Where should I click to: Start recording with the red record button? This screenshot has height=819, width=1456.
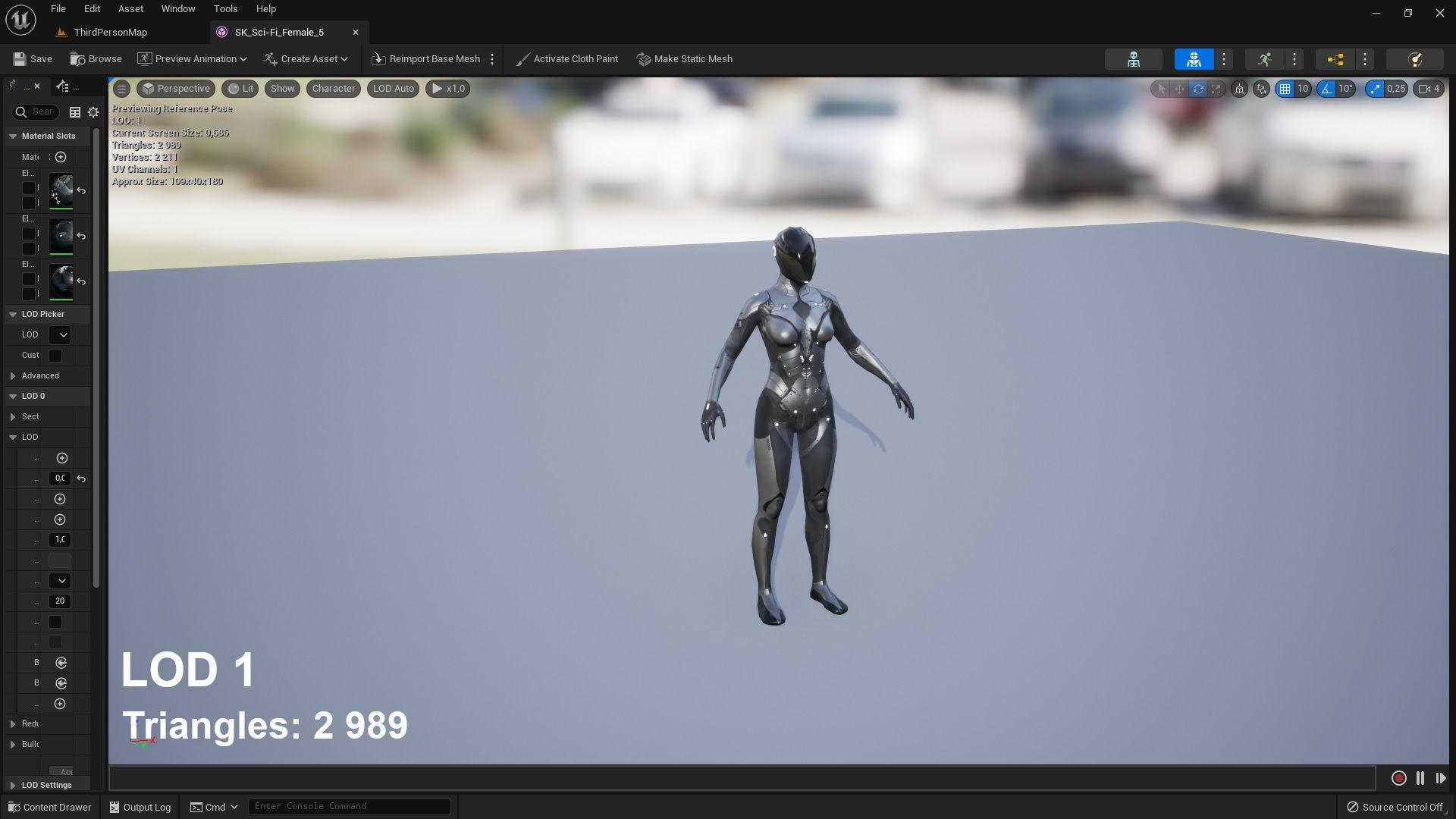(1399, 778)
